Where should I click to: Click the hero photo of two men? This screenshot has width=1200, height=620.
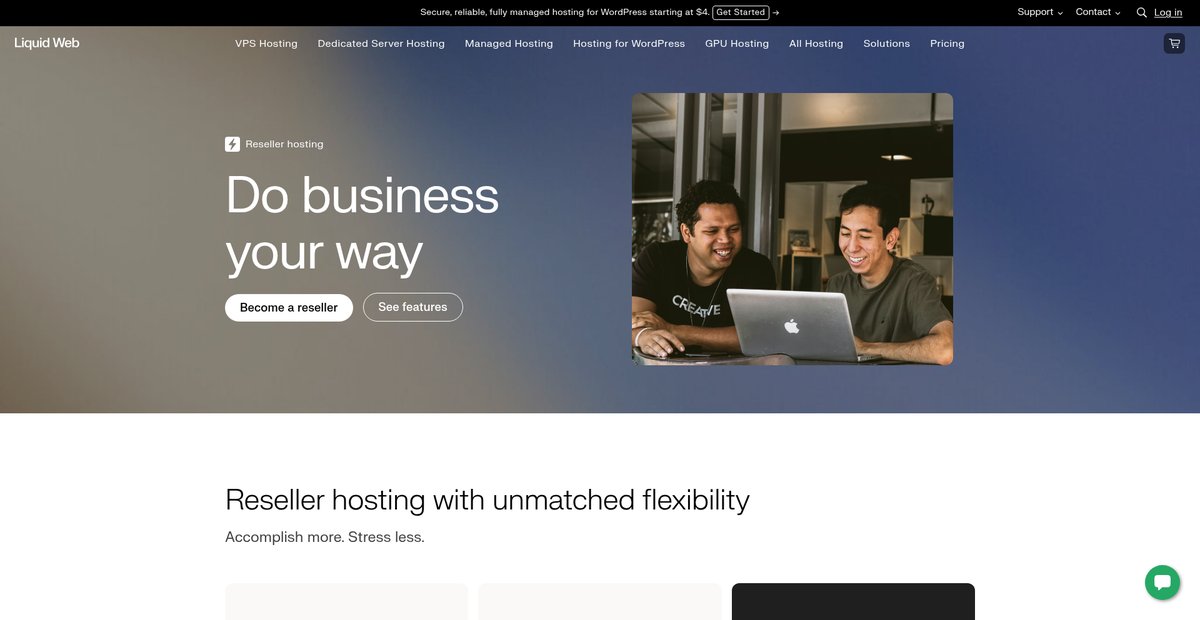[792, 229]
